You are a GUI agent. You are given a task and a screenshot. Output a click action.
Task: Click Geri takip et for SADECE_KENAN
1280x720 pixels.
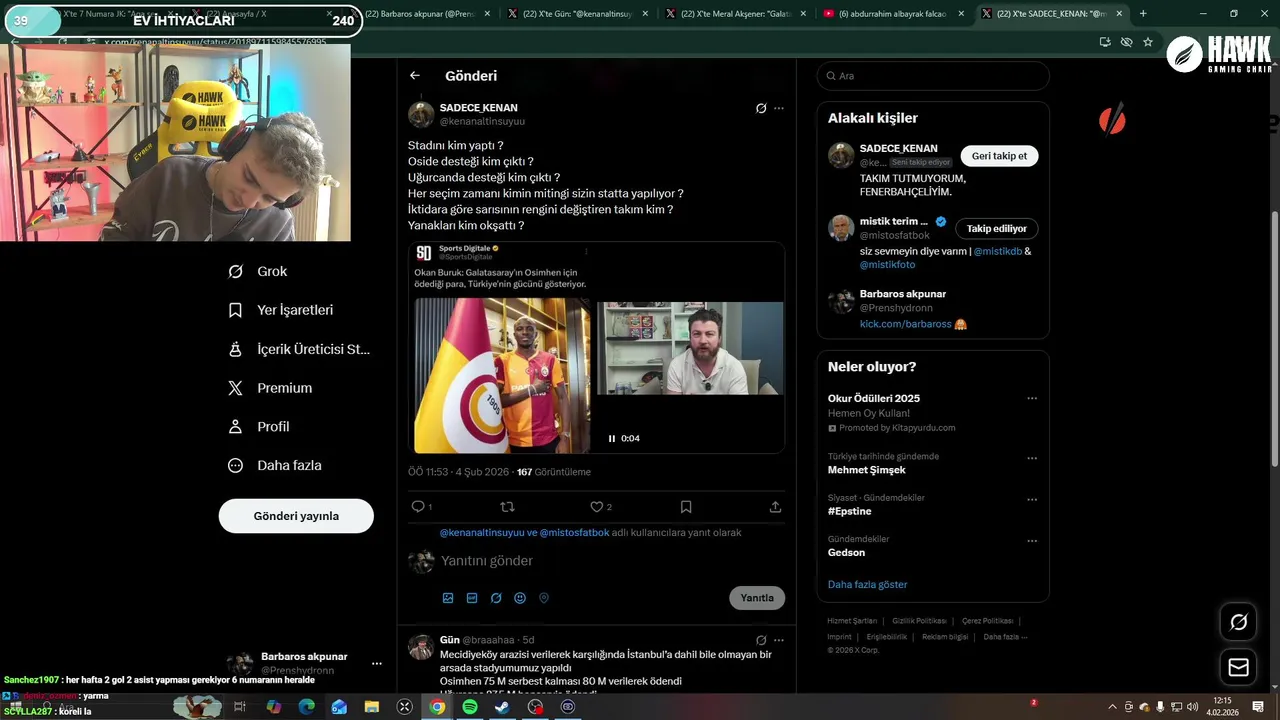click(999, 156)
